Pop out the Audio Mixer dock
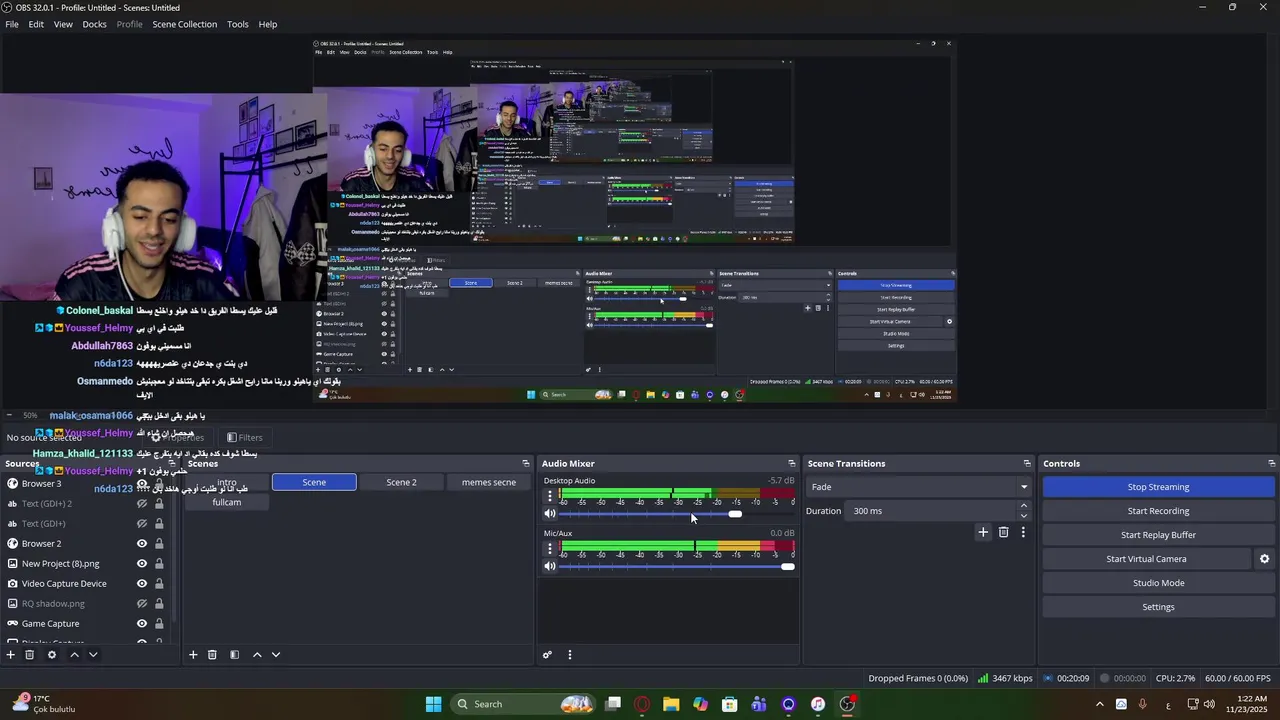1280x720 pixels. click(792, 464)
